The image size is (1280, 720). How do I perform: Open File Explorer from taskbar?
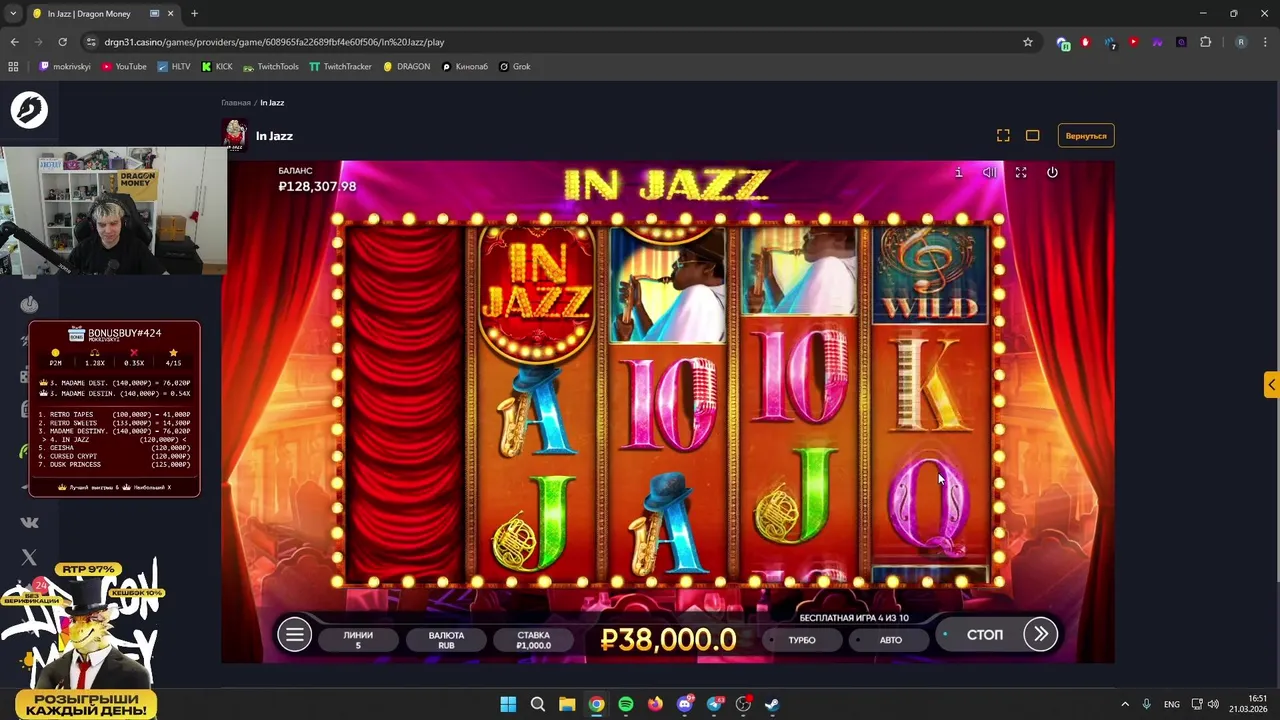[x=567, y=704]
